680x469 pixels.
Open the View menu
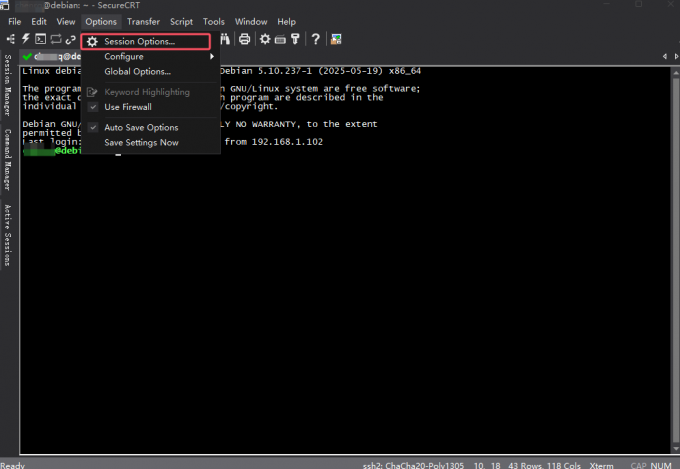65,22
